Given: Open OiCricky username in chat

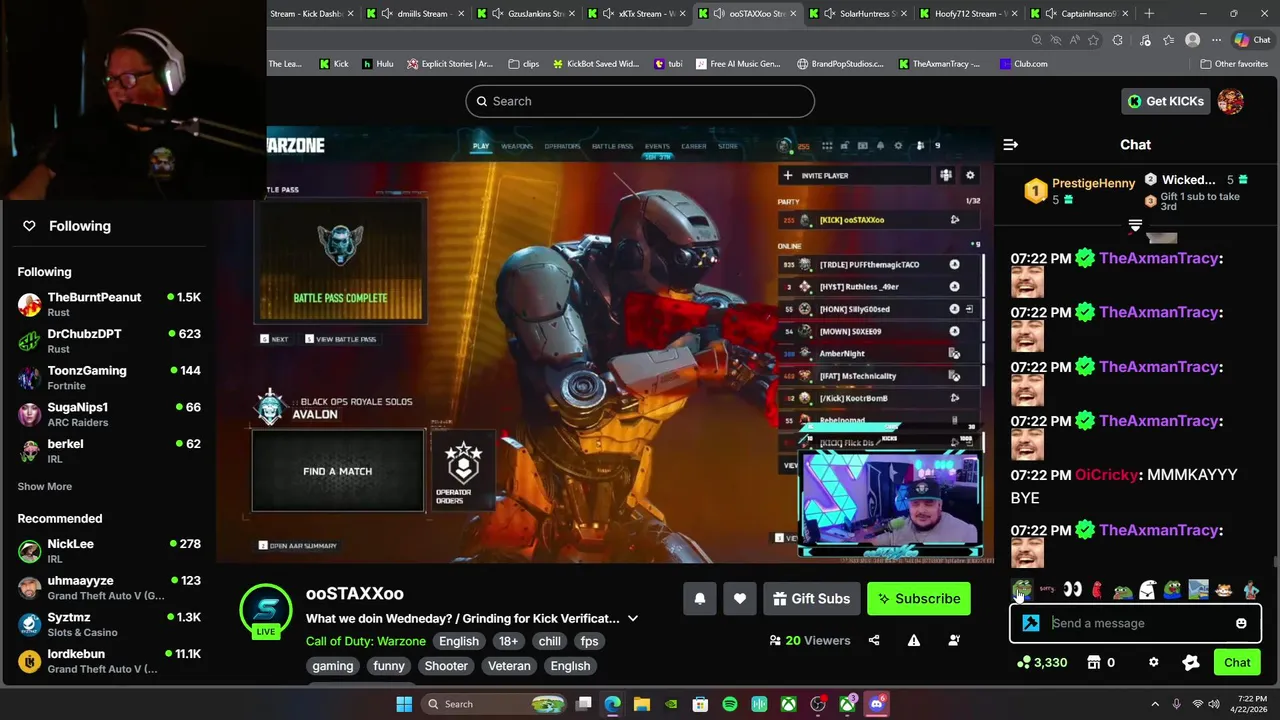Looking at the screenshot, I should (1106, 475).
